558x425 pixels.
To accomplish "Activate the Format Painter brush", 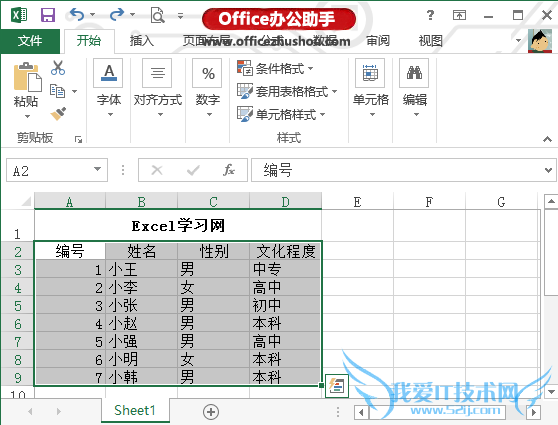I will (x=58, y=114).
